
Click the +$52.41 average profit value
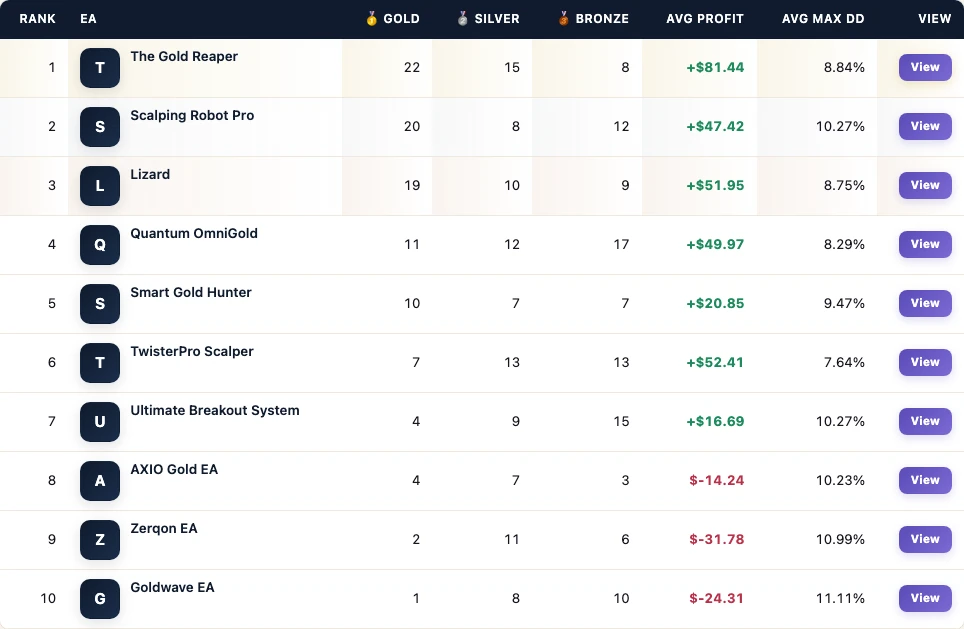[715, 363]
